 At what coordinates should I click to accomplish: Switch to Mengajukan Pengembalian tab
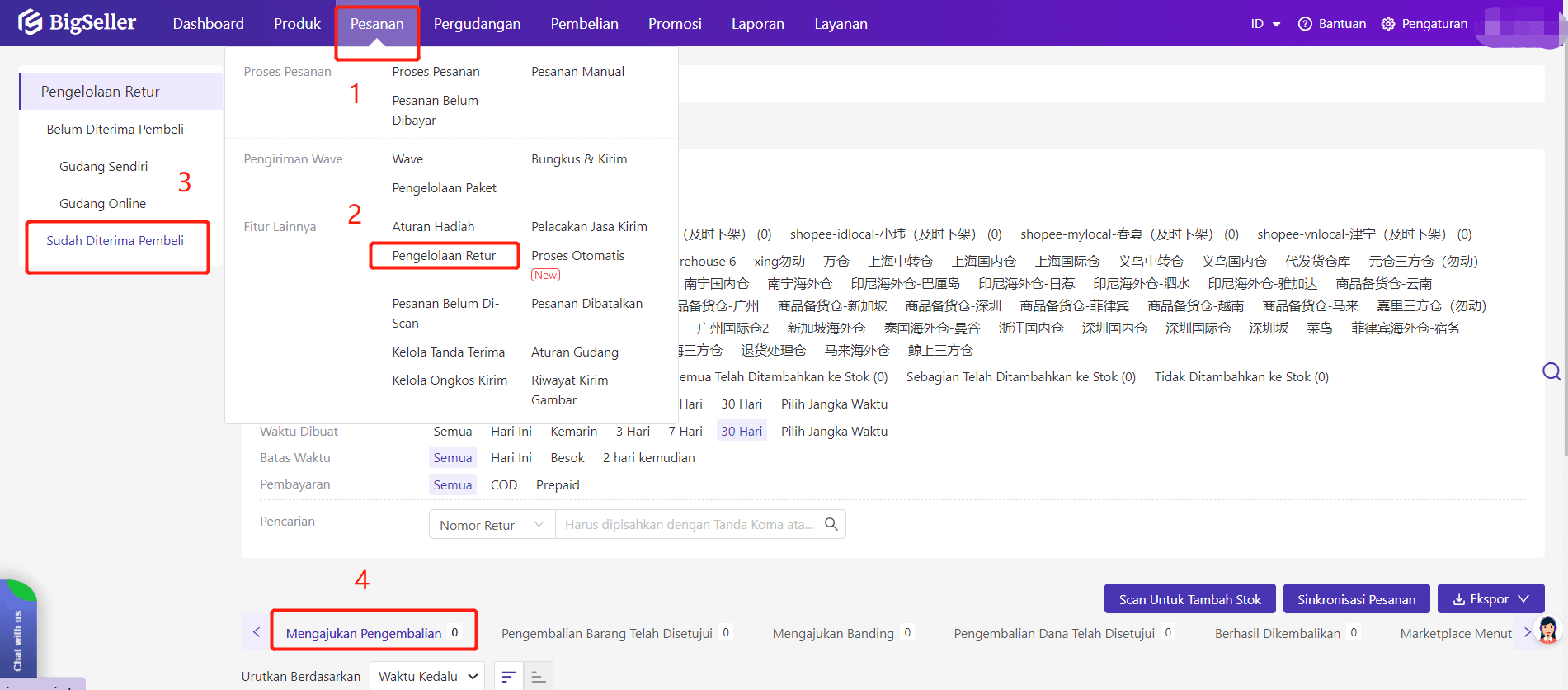372,633
